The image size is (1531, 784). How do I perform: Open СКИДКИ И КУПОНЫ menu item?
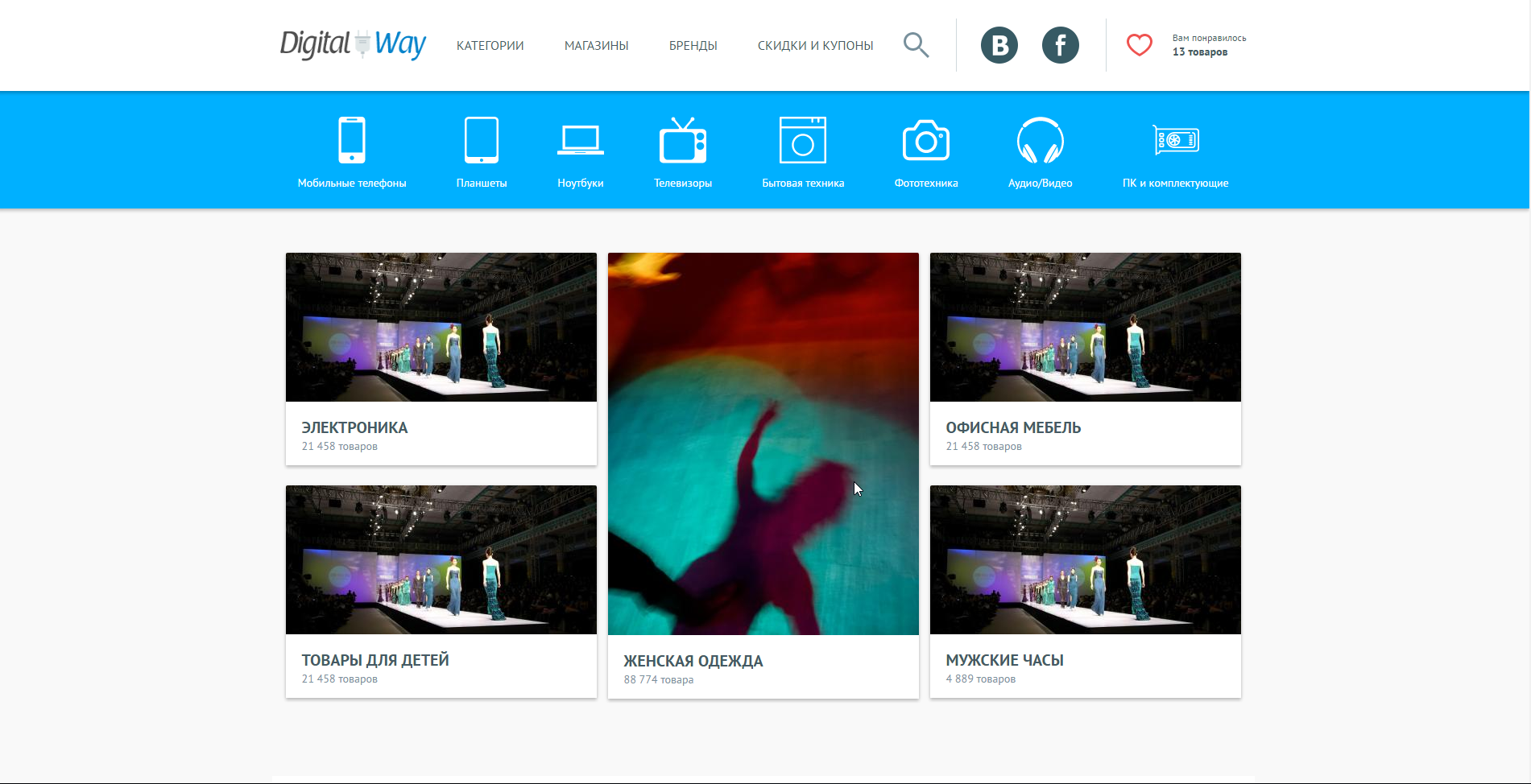point(816,46)
